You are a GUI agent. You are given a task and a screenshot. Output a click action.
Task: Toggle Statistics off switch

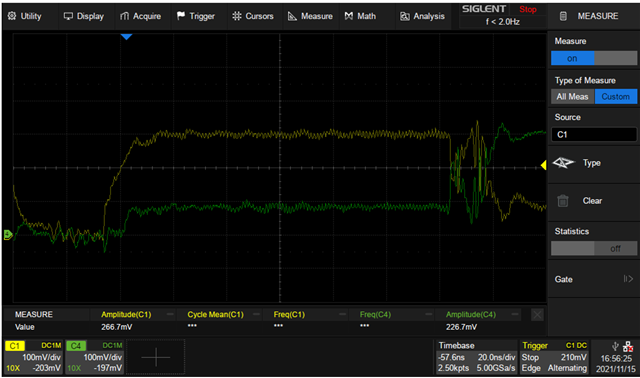594,248
